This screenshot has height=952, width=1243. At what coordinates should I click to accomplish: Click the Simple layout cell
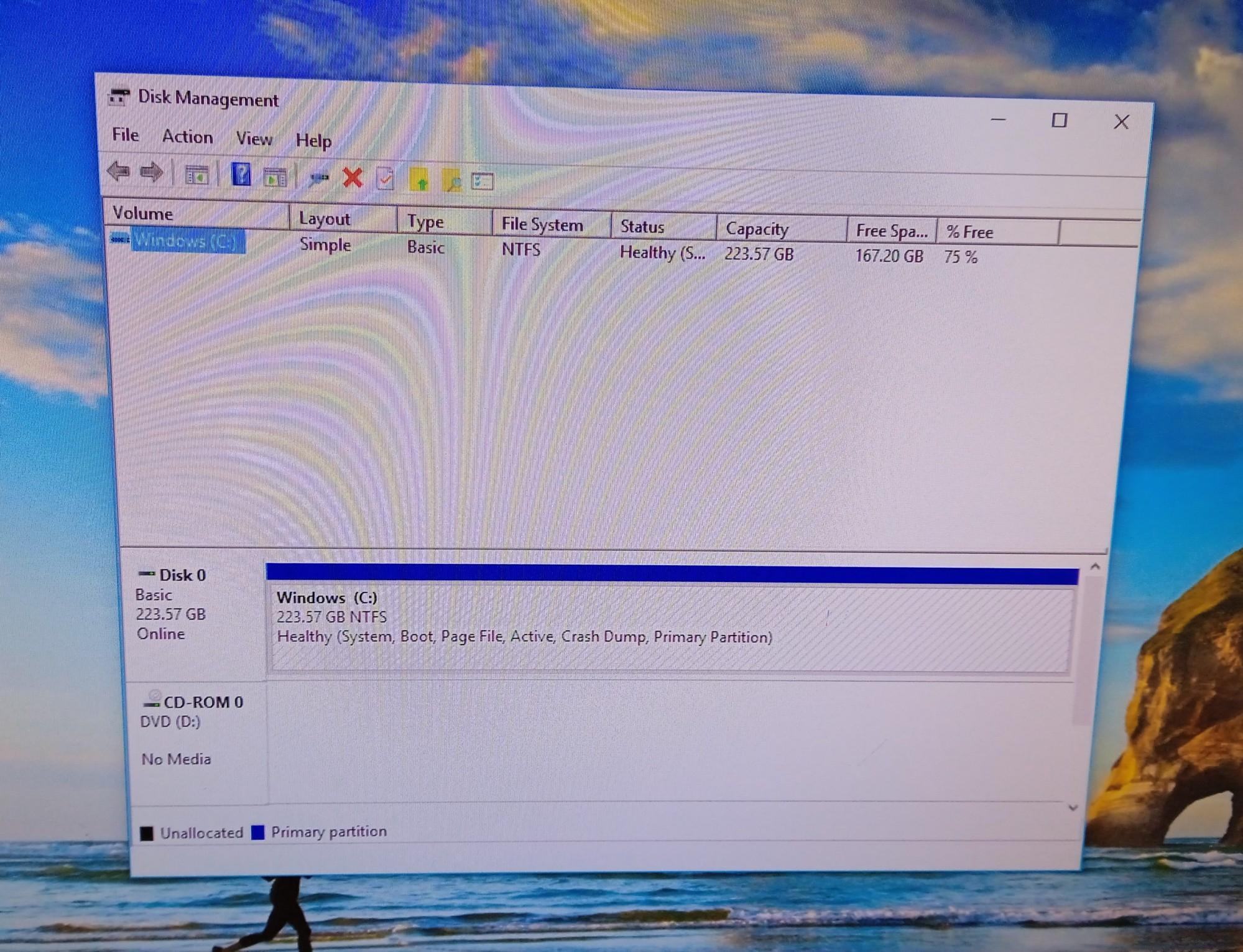tap(325, 244)
